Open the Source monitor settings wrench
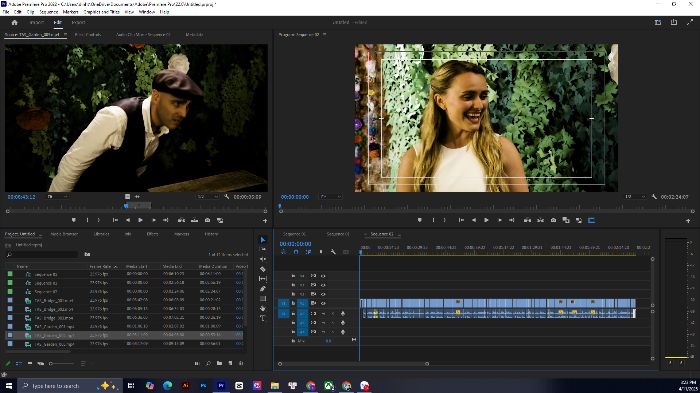The width and height of the screenshot is (700, 393). (227, 196)
